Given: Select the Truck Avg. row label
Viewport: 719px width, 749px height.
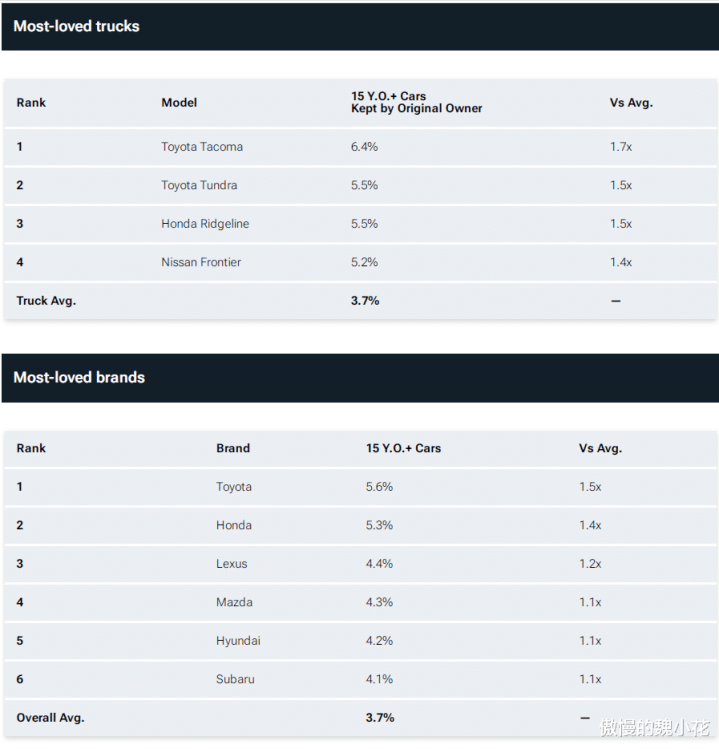Looking at the screenshot, I should (46, 300).
